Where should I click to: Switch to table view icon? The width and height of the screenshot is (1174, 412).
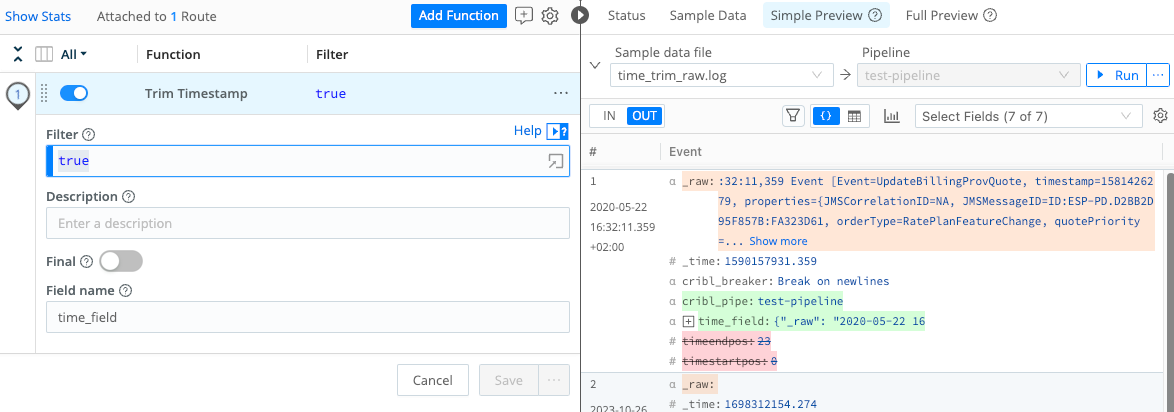tap(854, 116)
